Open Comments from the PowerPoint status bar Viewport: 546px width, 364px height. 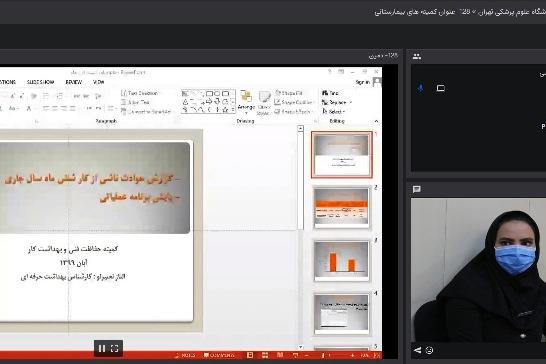tap(219, 355)
